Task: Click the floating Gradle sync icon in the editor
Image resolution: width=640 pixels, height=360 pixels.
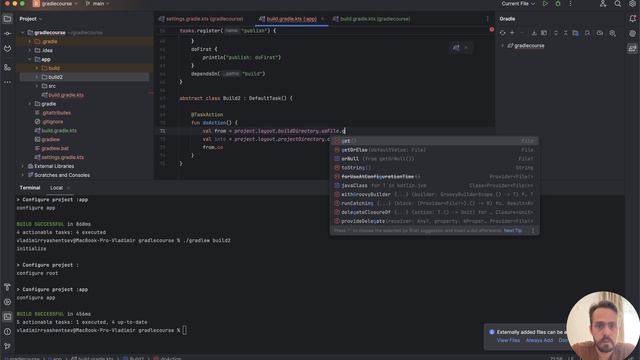Action: 456,48
